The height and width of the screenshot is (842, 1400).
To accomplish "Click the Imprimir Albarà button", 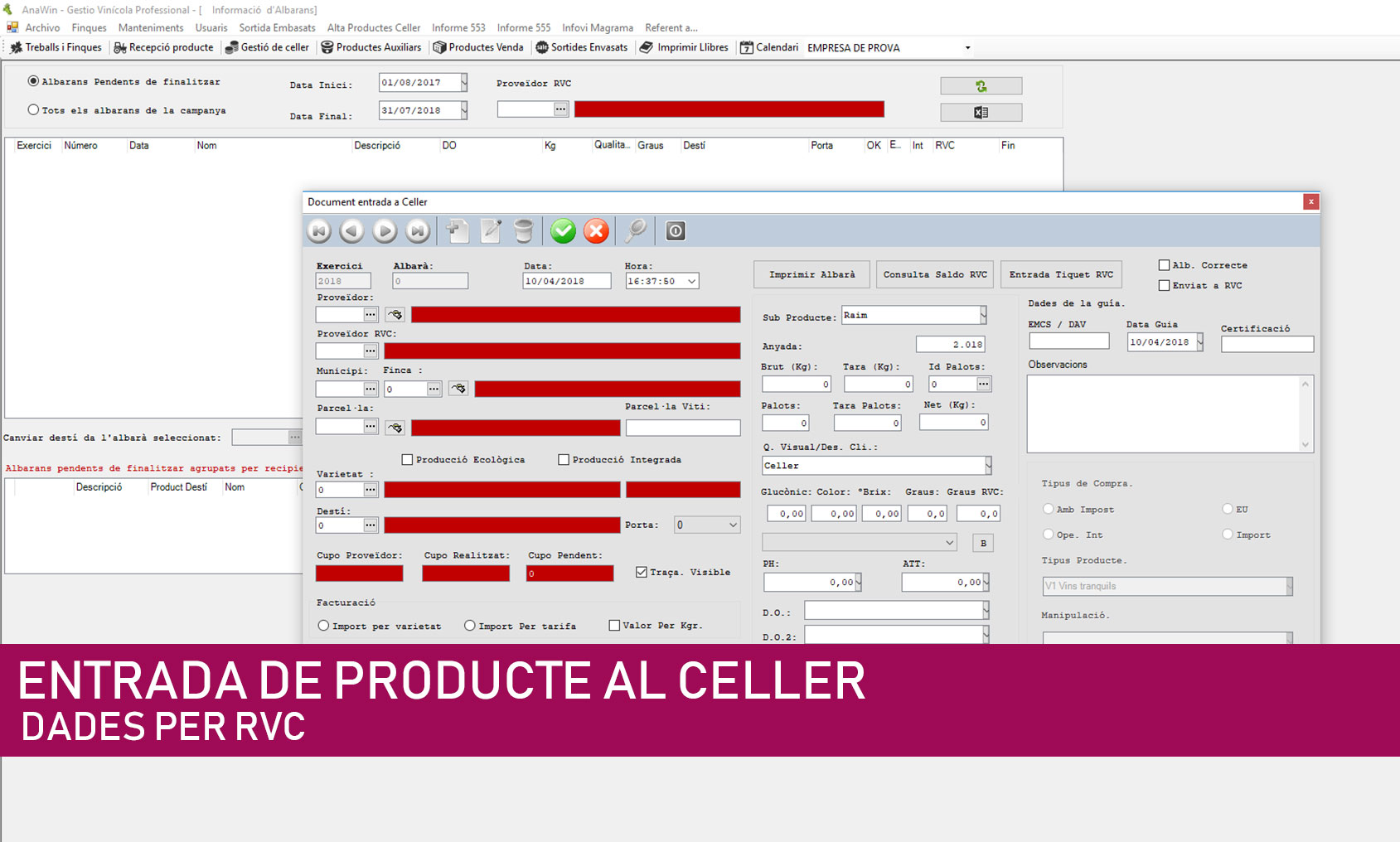I will [811, 274].
